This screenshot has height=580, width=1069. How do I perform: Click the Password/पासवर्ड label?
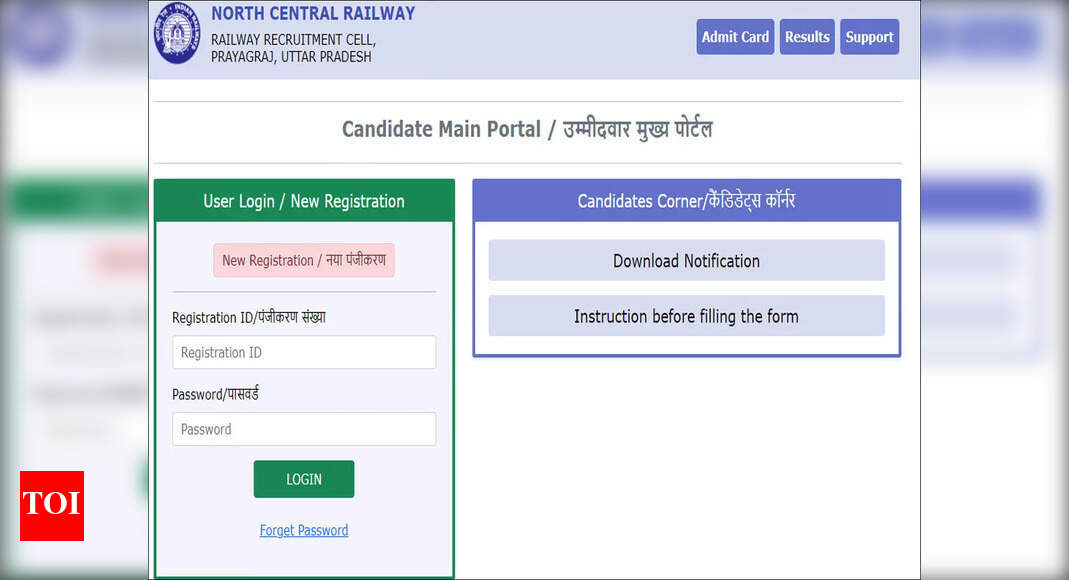point(215,394)
